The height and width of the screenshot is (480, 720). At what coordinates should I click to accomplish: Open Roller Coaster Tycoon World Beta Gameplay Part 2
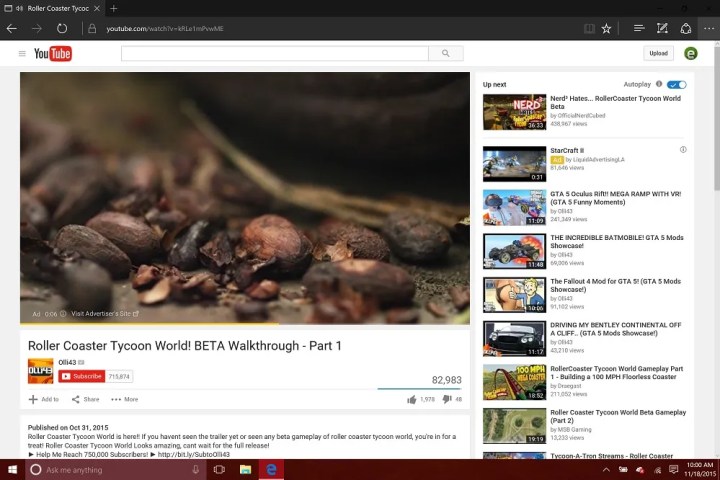pyautogui.click(x=618, y=416)
